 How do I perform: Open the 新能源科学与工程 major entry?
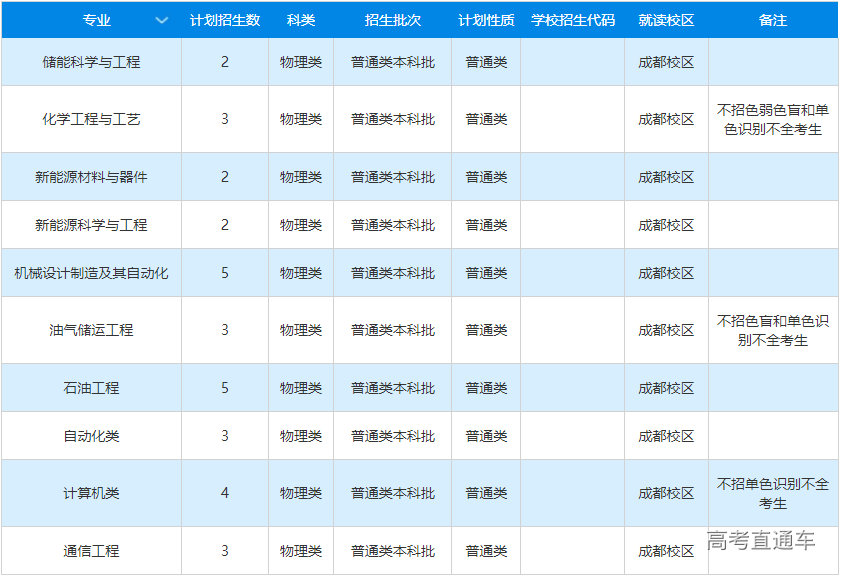[91, 225]
